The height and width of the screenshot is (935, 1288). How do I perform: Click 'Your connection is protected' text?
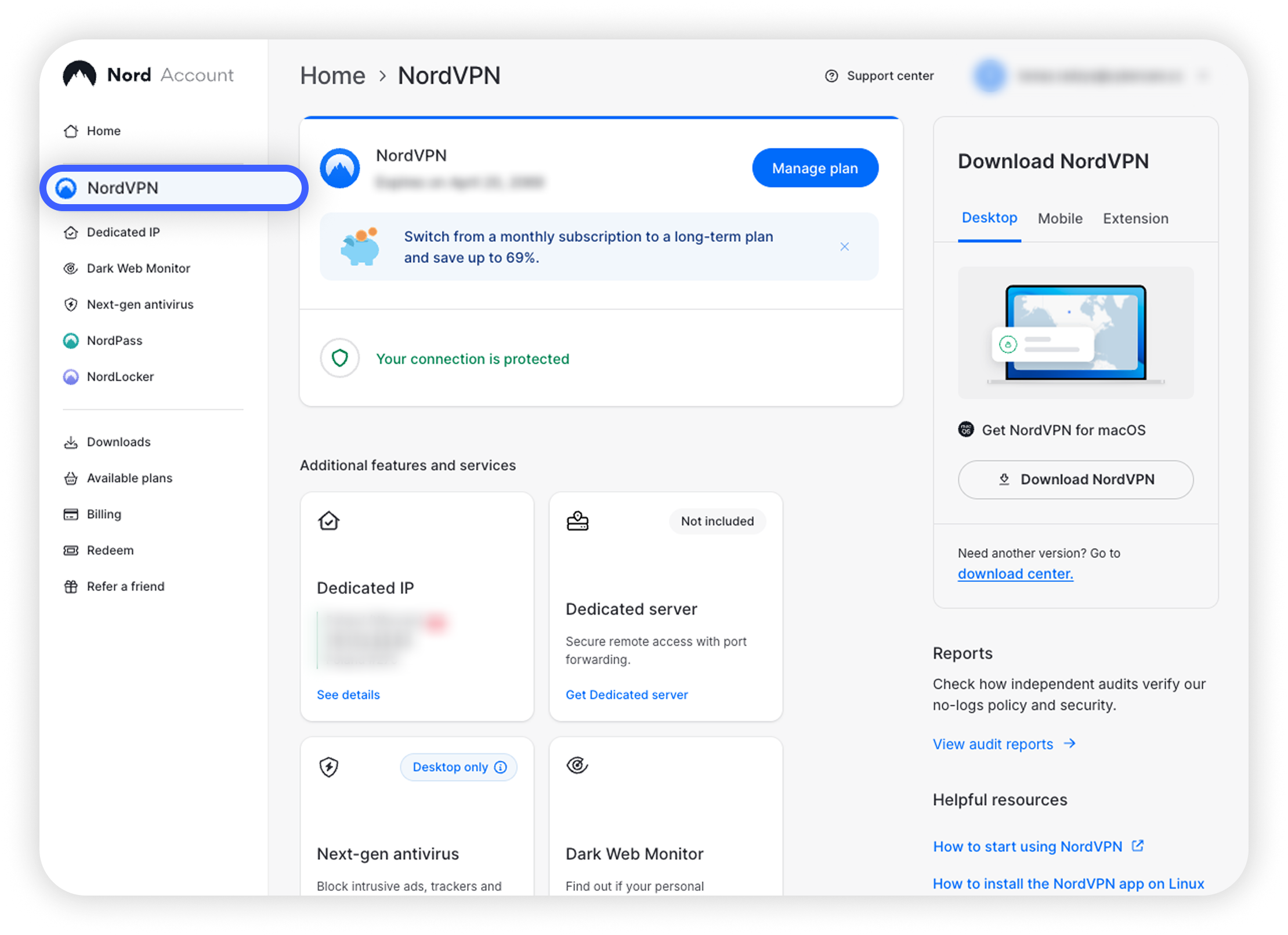(473, 359)
